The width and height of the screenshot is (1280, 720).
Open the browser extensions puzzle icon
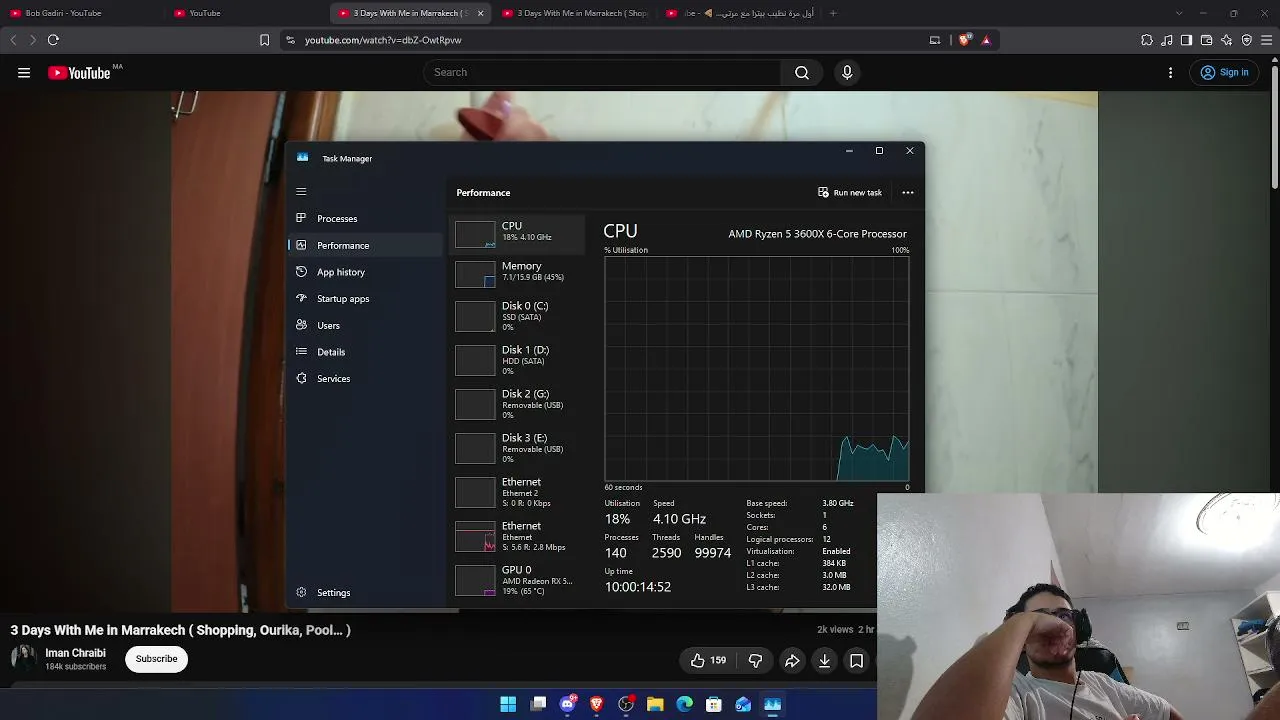(x=1147, y=40)
